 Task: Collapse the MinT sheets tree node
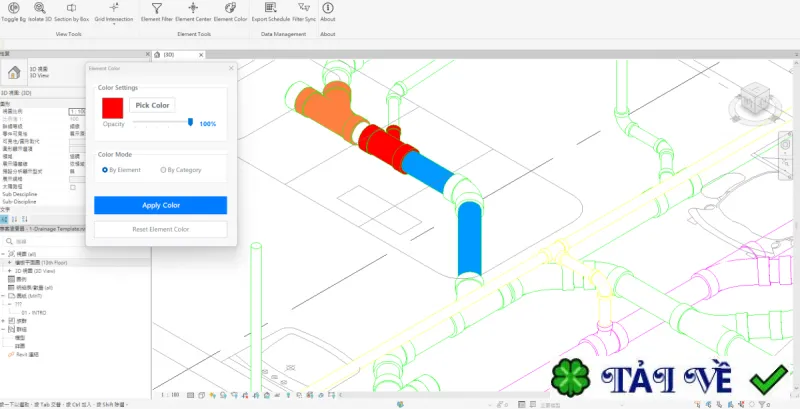point(4,296)
